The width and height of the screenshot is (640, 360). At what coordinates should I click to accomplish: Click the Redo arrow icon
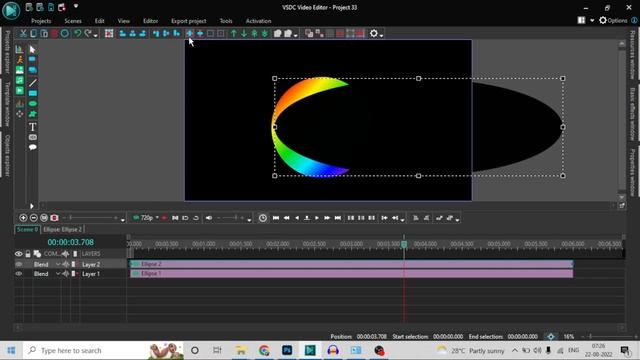[x=87, y=33]
